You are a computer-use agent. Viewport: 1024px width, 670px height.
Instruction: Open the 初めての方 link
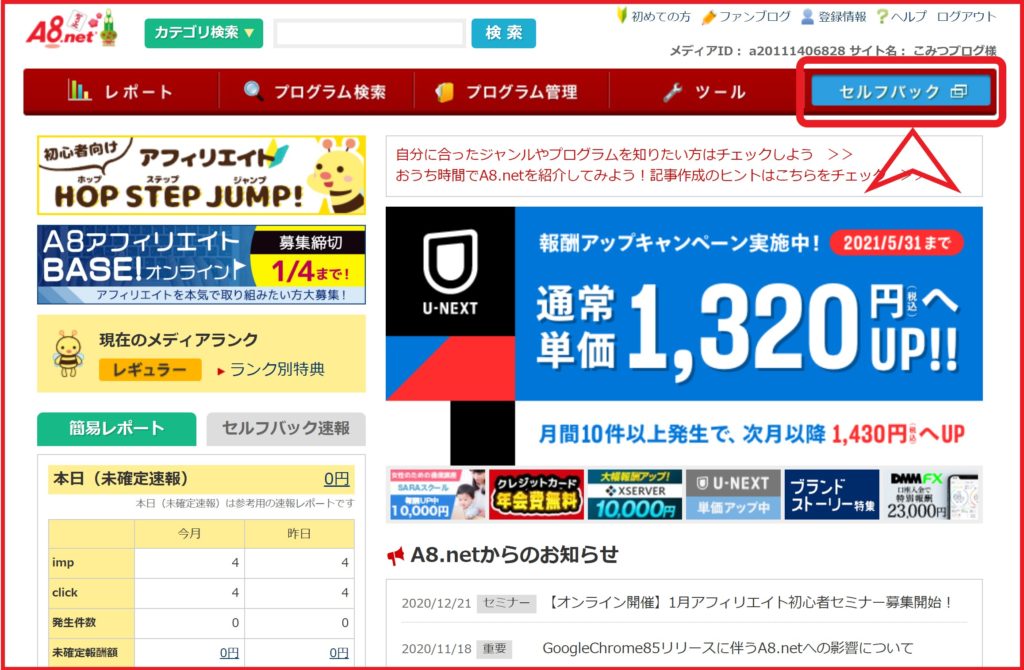pos(660,16)
